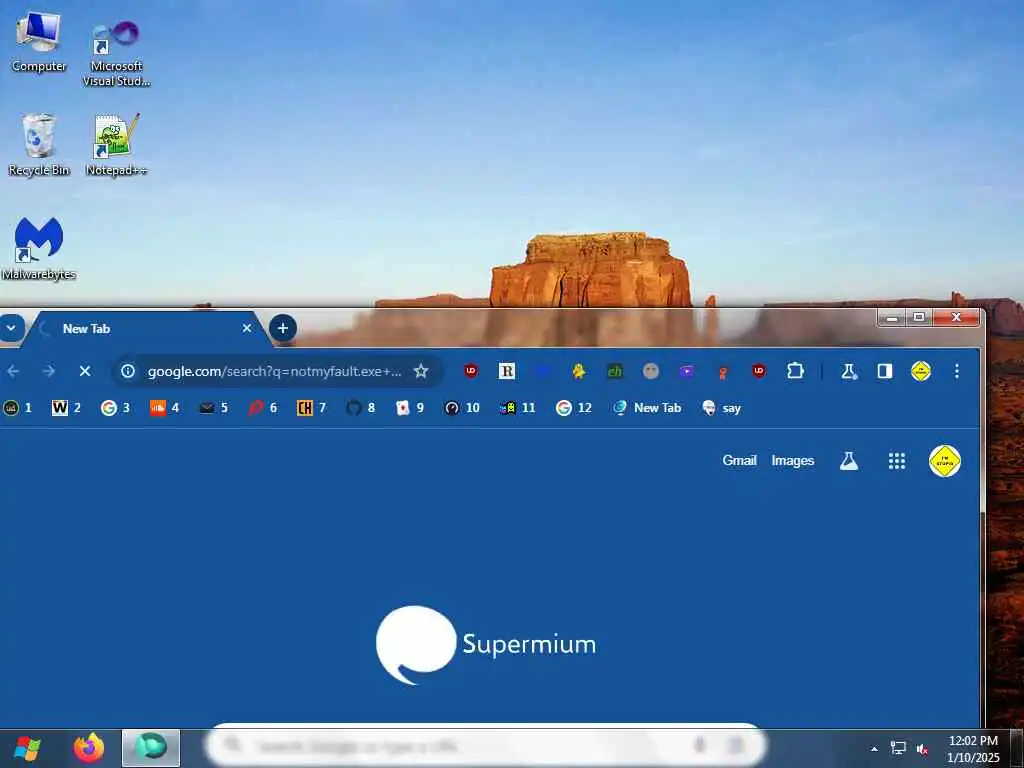Open the Recycle Bin
The height and width of the screenshot is (768, 1024).
point(39,144)
